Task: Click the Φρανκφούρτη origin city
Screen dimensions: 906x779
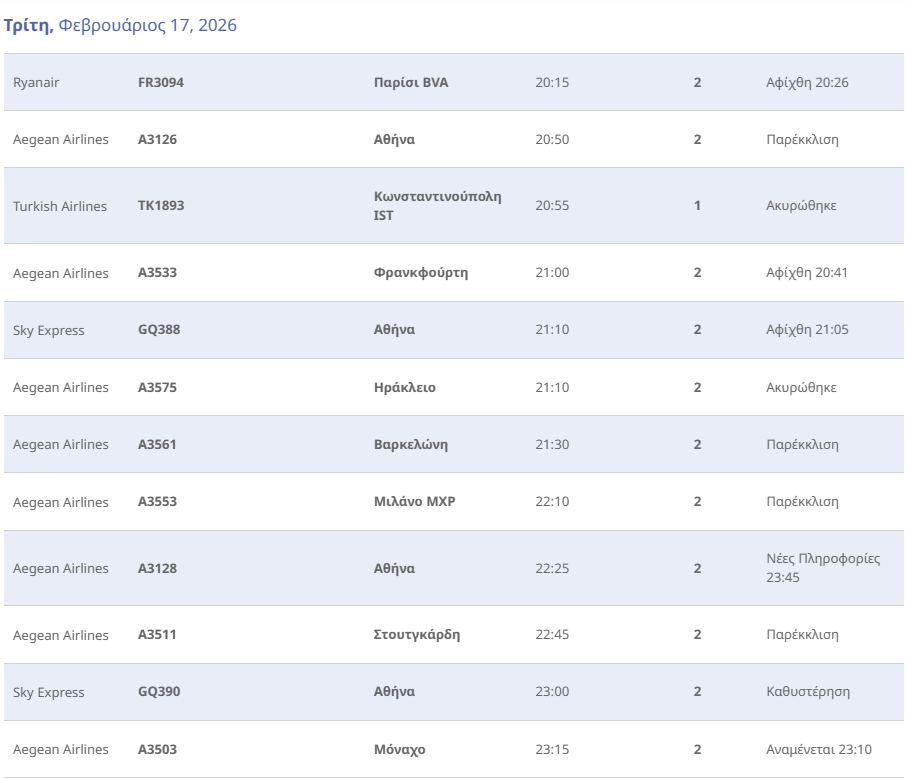Action: [421, 273]
